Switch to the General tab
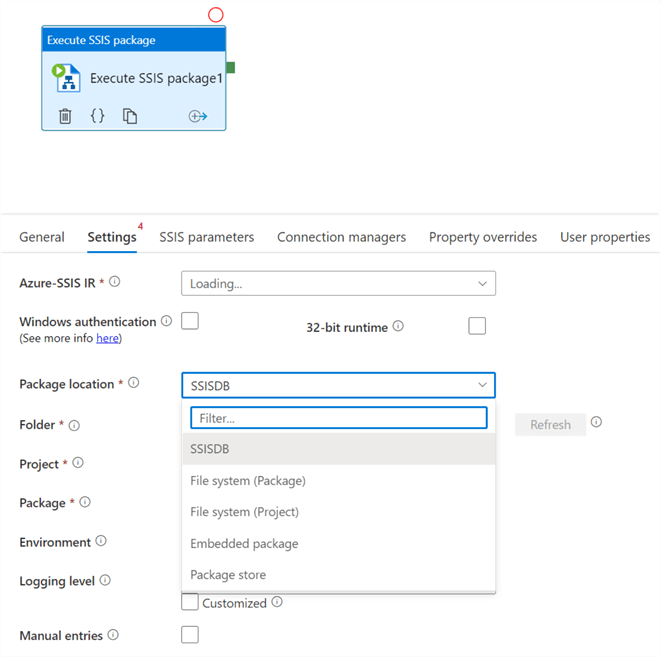 point(42,237)
